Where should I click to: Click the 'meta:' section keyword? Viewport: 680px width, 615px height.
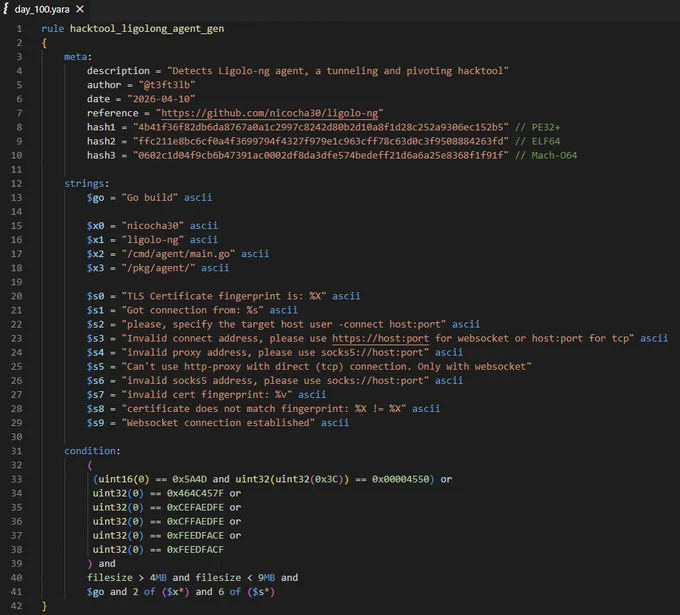(x=78, y=57)
